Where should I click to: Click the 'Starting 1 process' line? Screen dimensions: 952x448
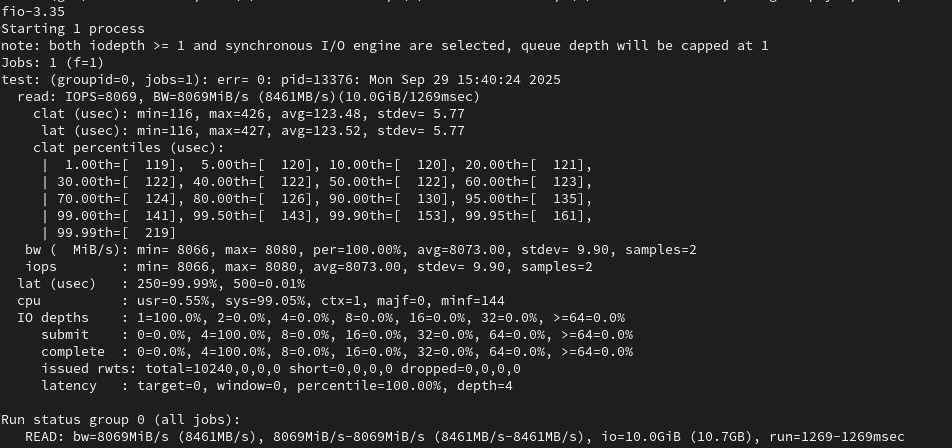pyautogui.click(x=73, y=29)
